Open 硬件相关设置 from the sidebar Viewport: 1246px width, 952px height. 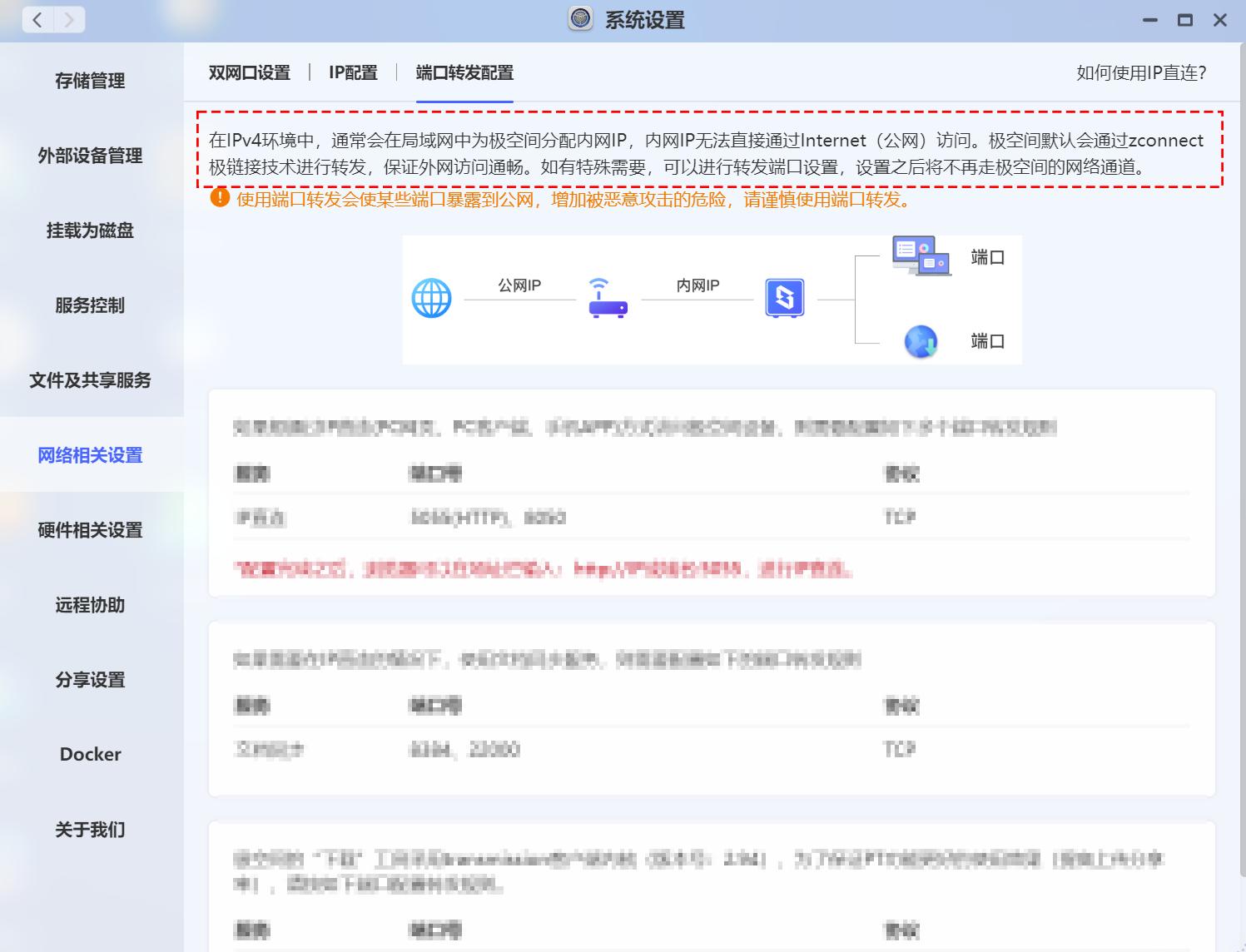click(89, 530)
